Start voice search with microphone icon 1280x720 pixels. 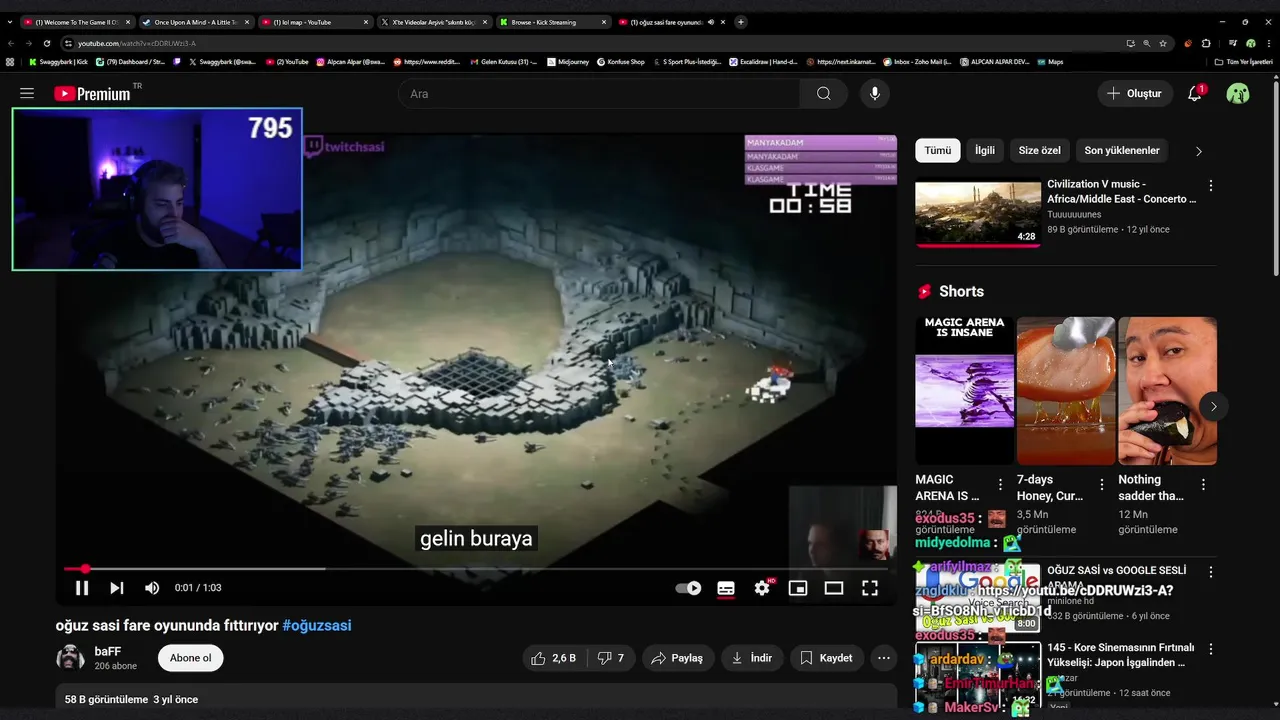pyautogui.click(x=875, y=93)
